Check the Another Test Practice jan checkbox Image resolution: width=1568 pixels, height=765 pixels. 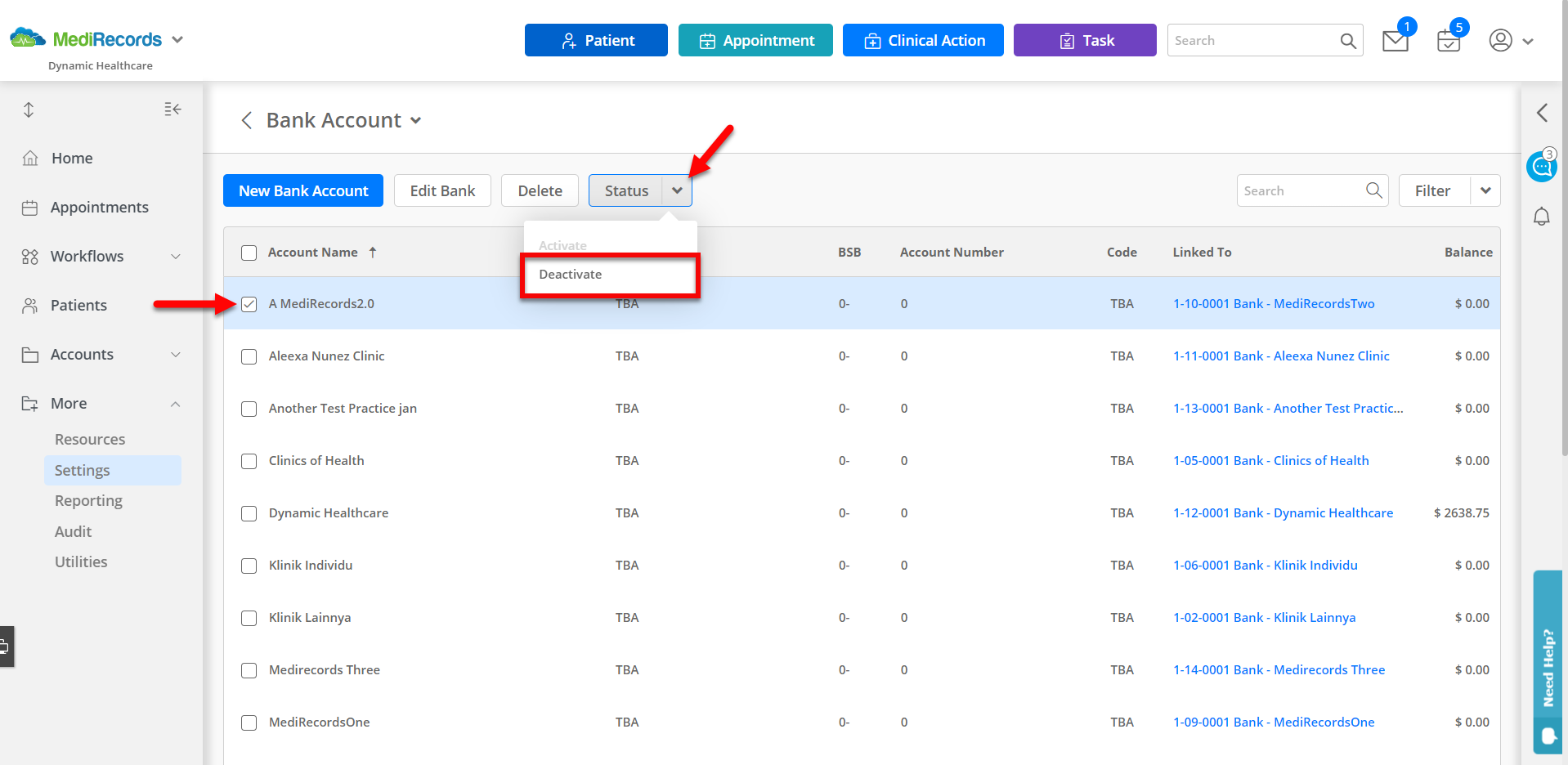pos(249,409)
